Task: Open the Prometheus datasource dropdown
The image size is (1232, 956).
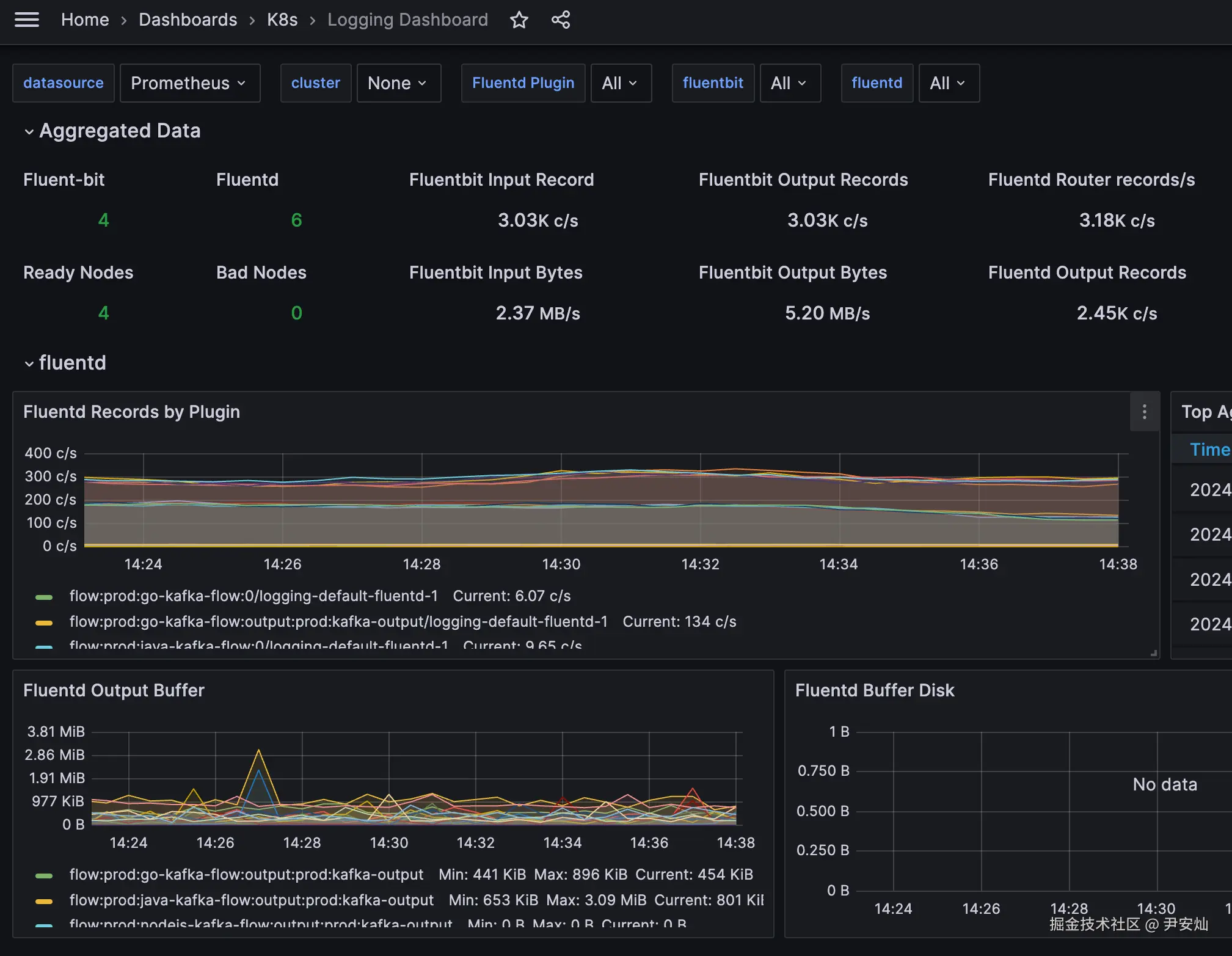Action: pyautogui.click(x=189, y=83)
